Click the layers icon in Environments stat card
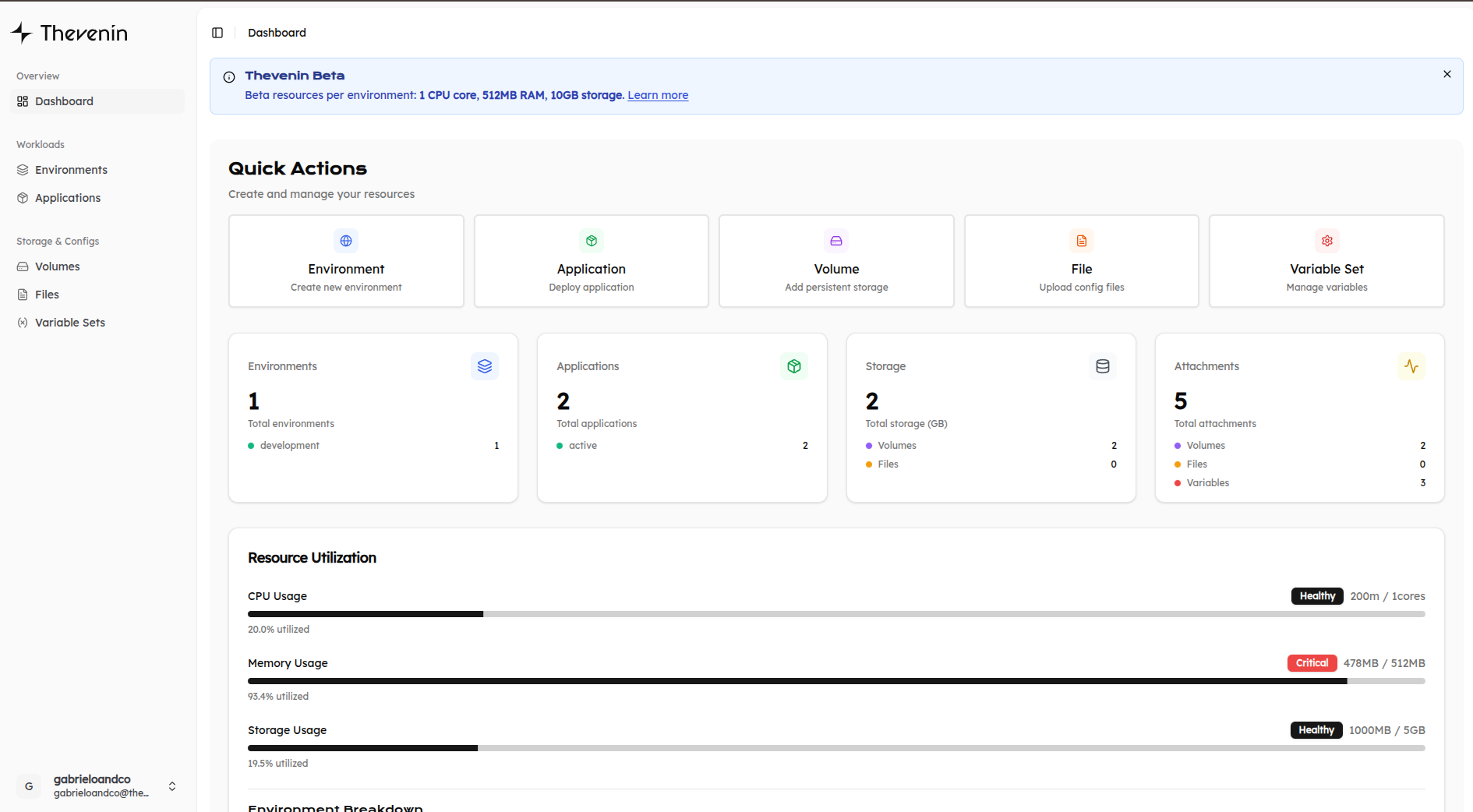 pyautogui.click(x=485, y=366)
